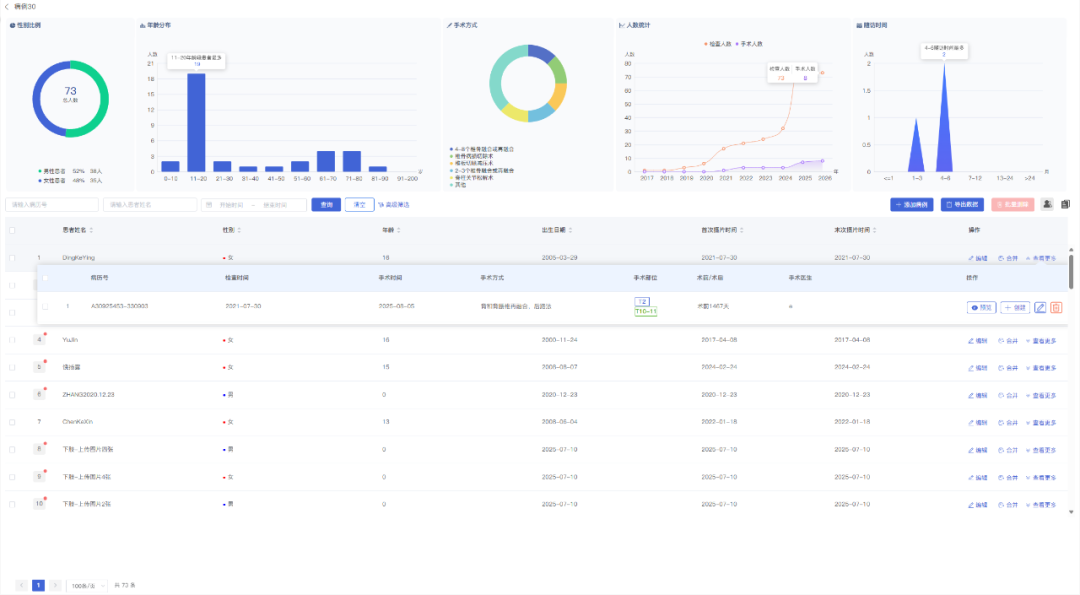
Task: Focus the patient name search field
Action: point(150,205)
